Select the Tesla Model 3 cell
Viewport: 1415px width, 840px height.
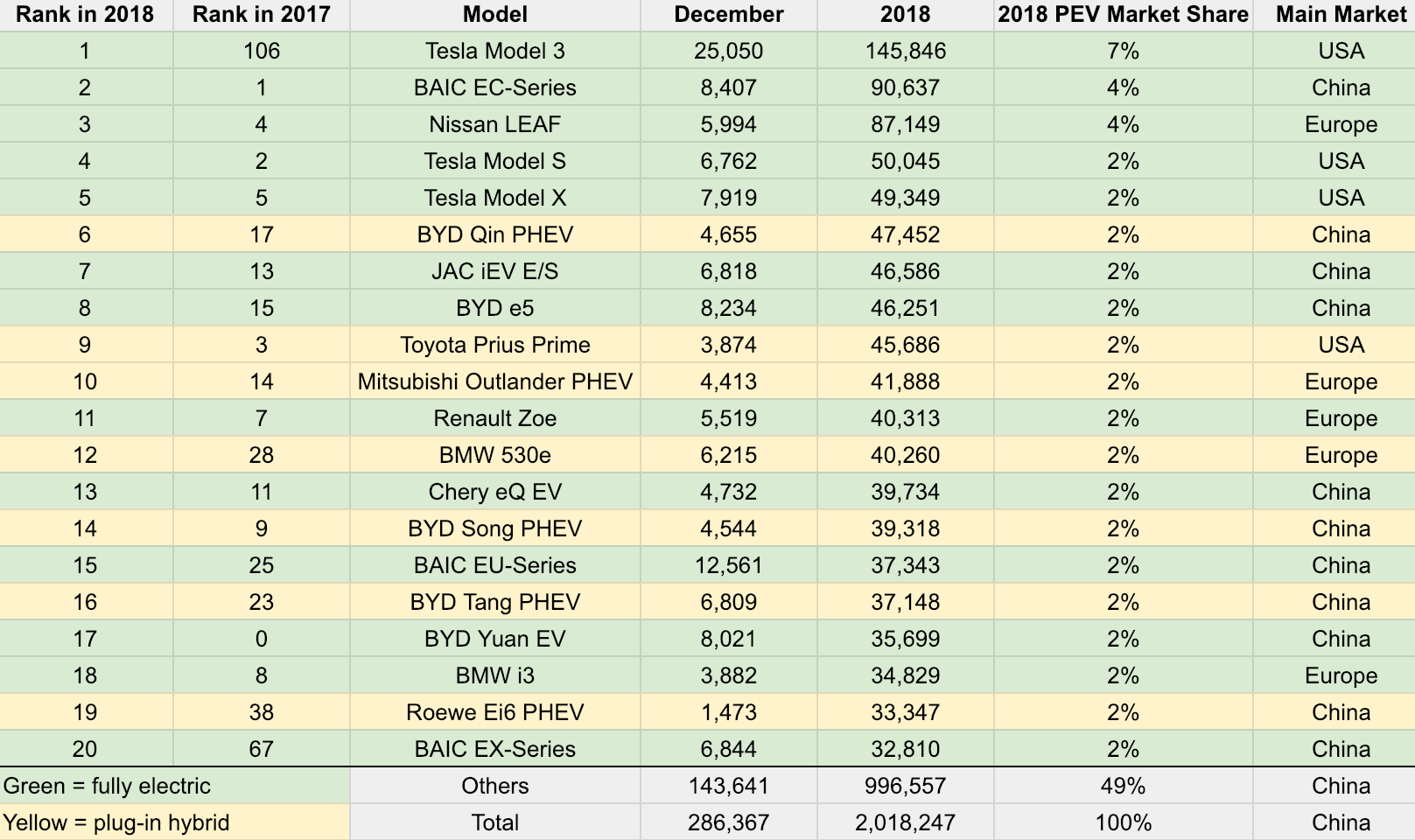click(494, 51)
